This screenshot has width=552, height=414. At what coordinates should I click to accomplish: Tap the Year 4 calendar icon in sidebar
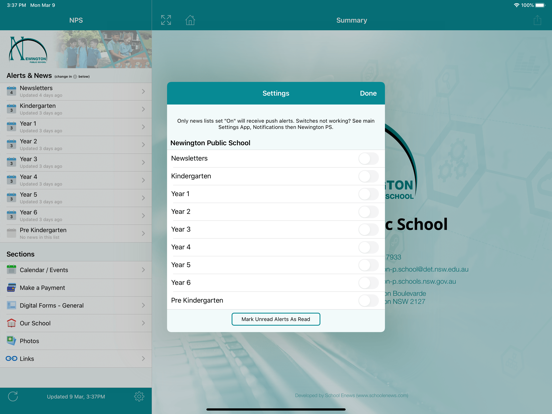coord(11,180)
